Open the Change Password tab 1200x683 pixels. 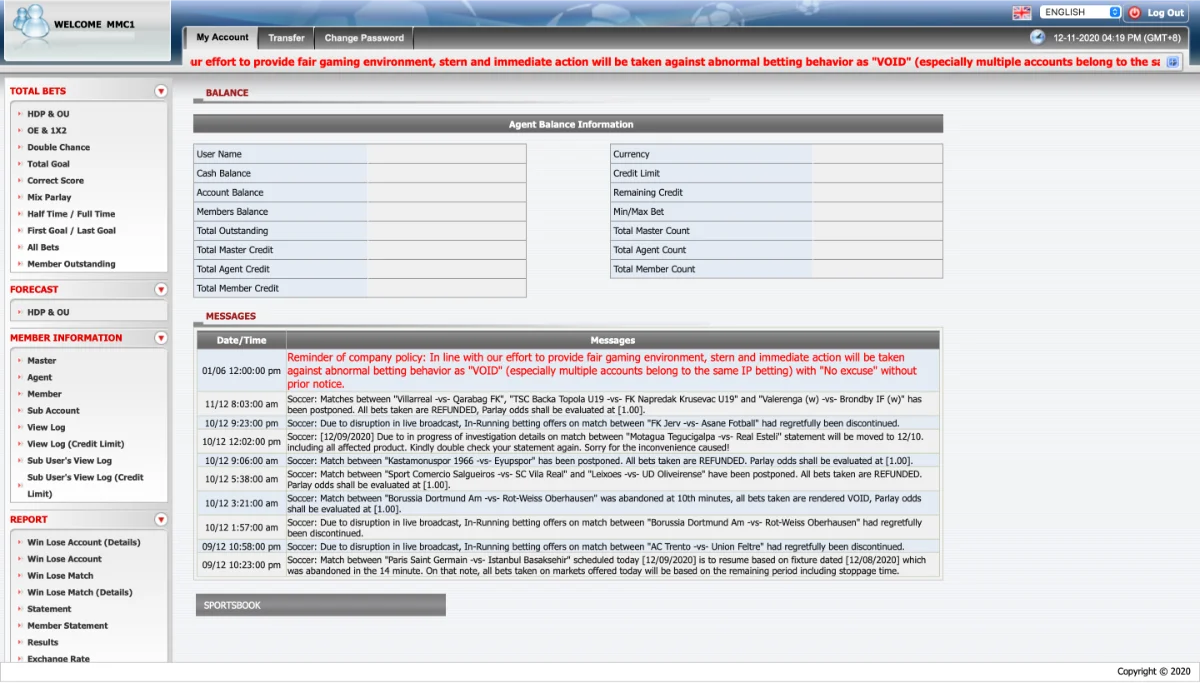coord(364,38)
